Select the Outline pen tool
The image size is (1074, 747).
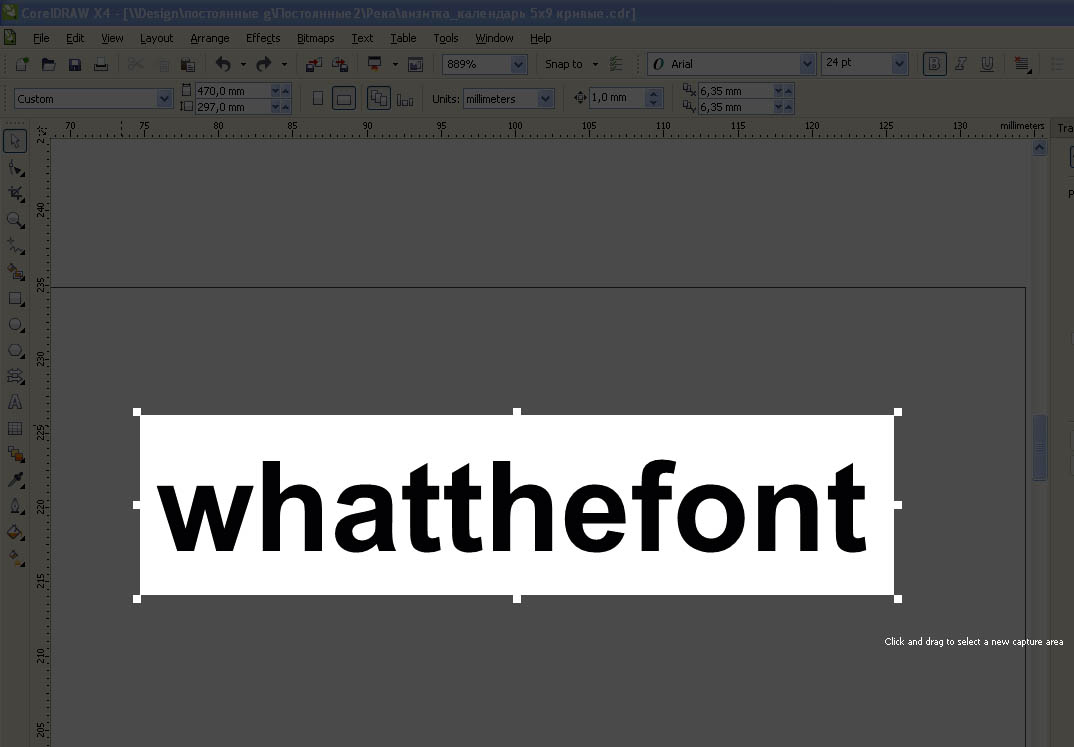coord(15,507)
